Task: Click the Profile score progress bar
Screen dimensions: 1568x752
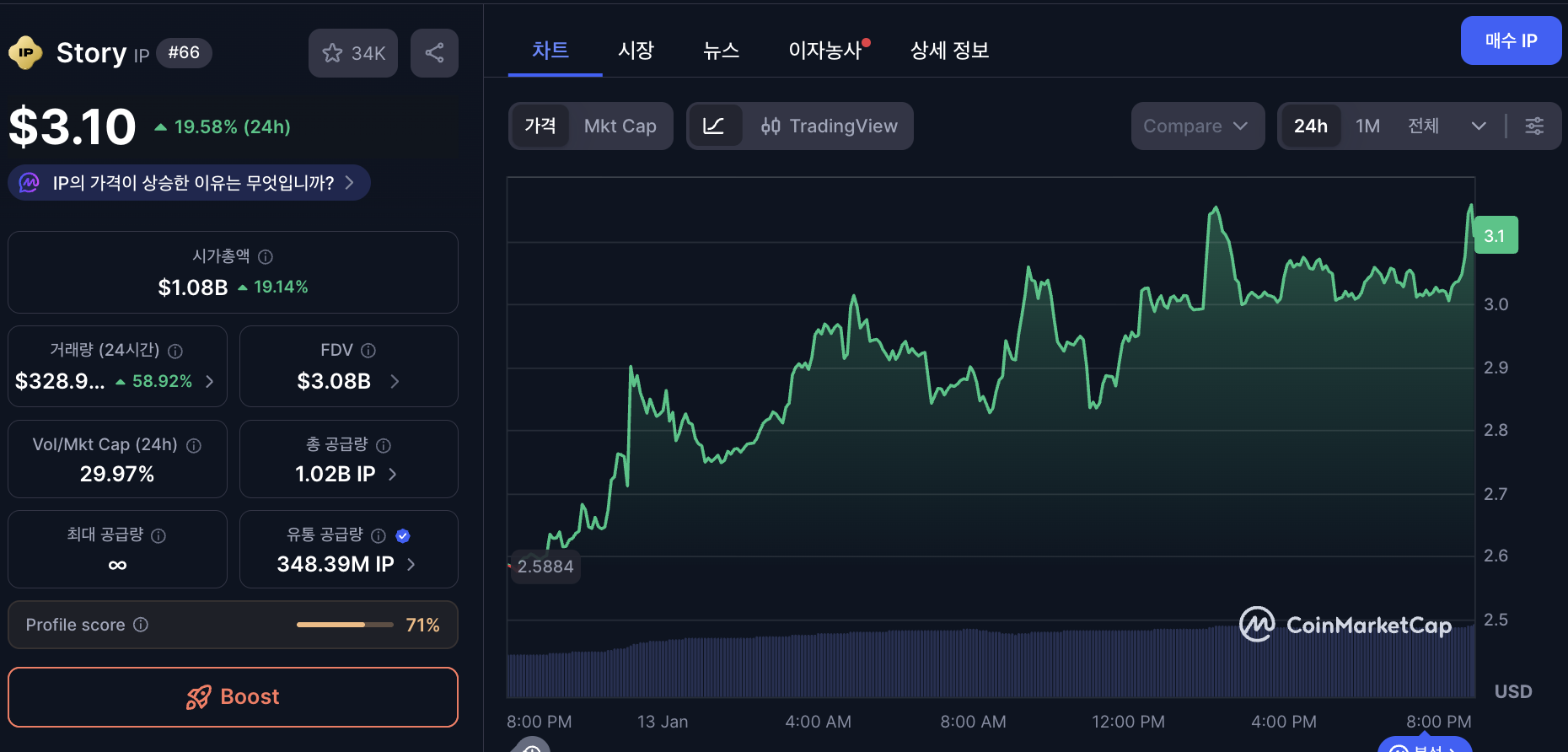Action: tap(345, 625)
